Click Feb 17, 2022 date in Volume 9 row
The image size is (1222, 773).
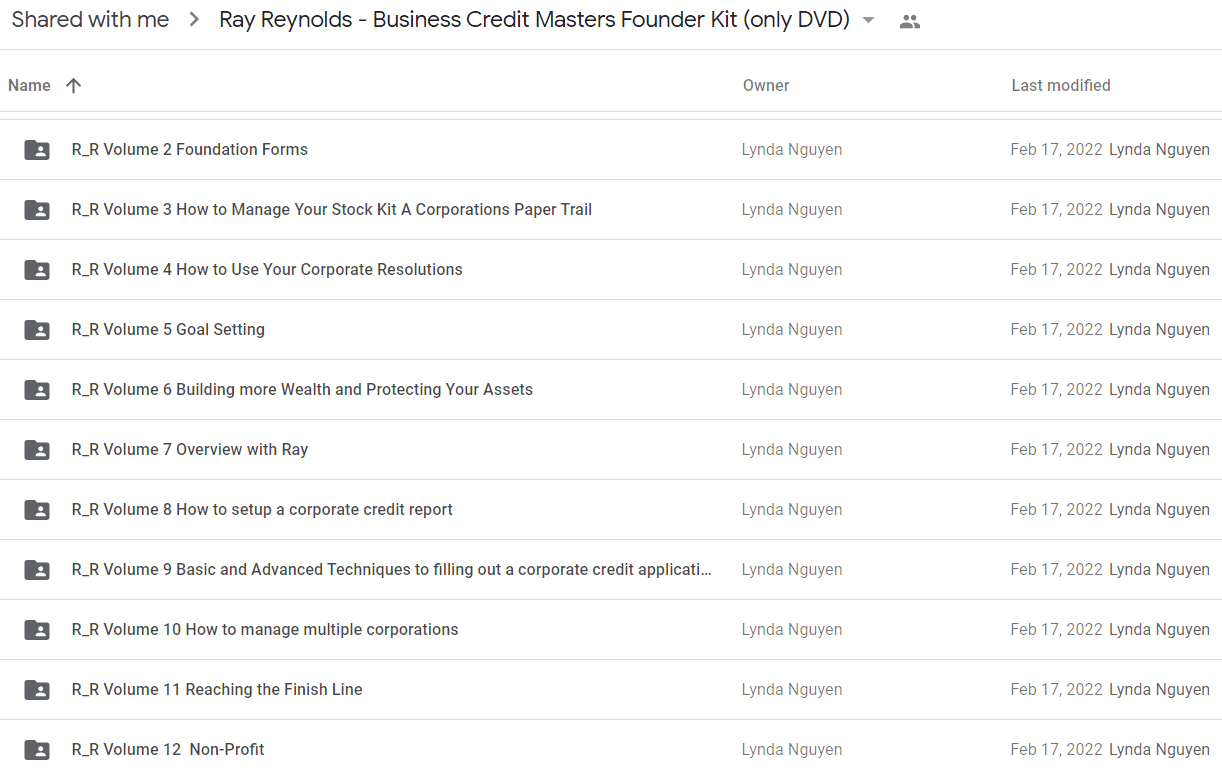pyautogui.click(x=1056, y=570)
